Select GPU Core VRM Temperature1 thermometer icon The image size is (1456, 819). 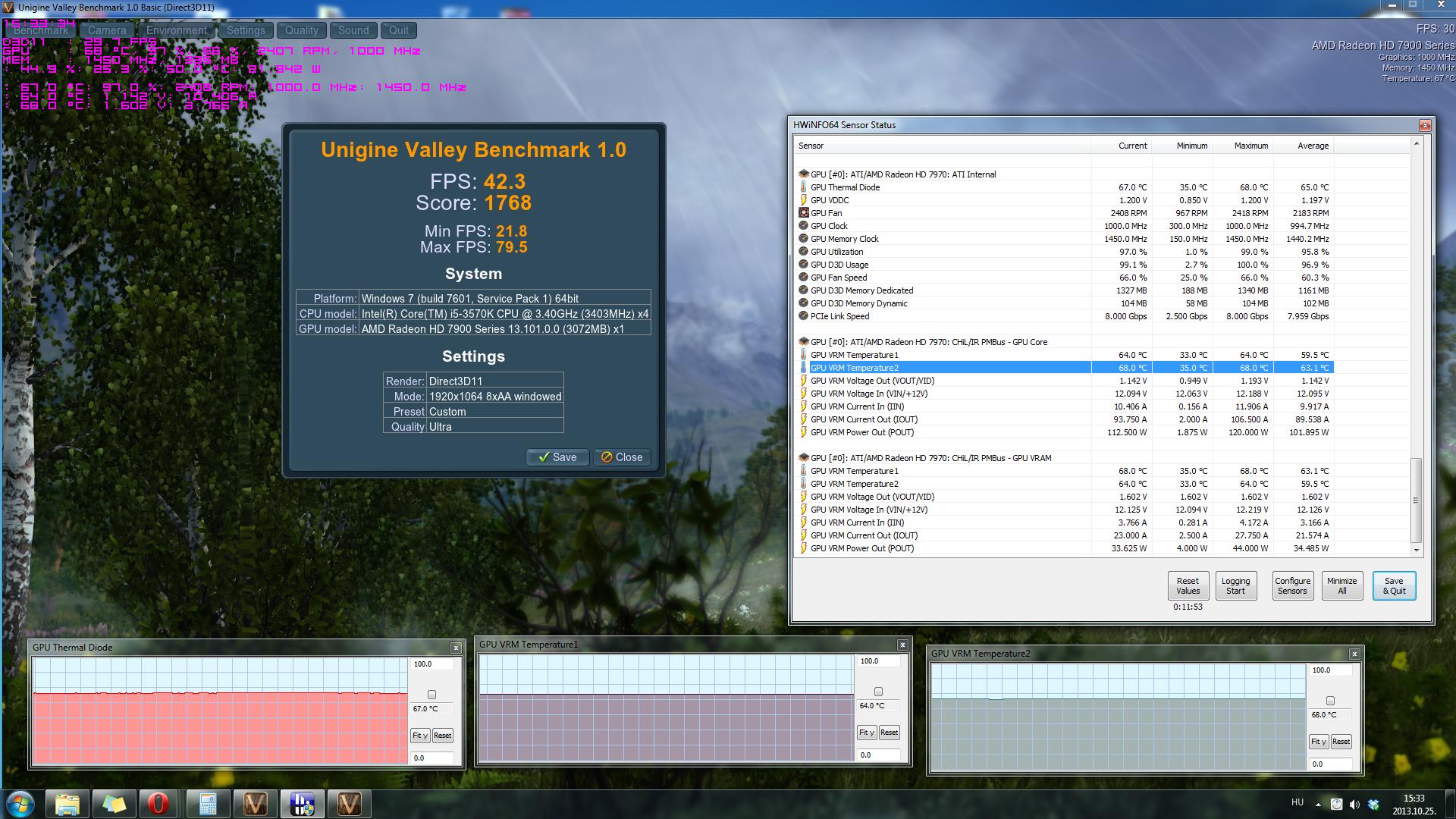click(x=803, y=355)
